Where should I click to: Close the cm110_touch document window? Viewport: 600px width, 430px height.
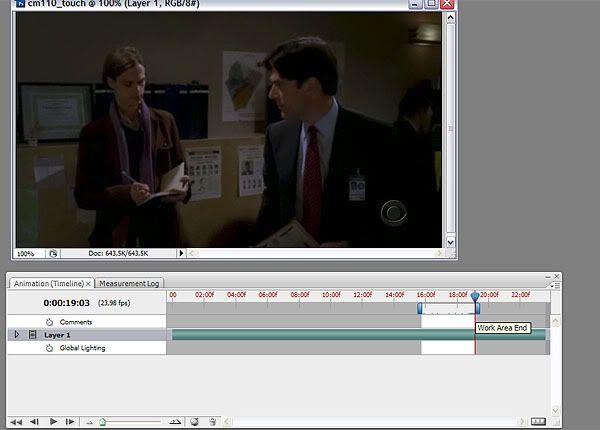click(447, 4)
